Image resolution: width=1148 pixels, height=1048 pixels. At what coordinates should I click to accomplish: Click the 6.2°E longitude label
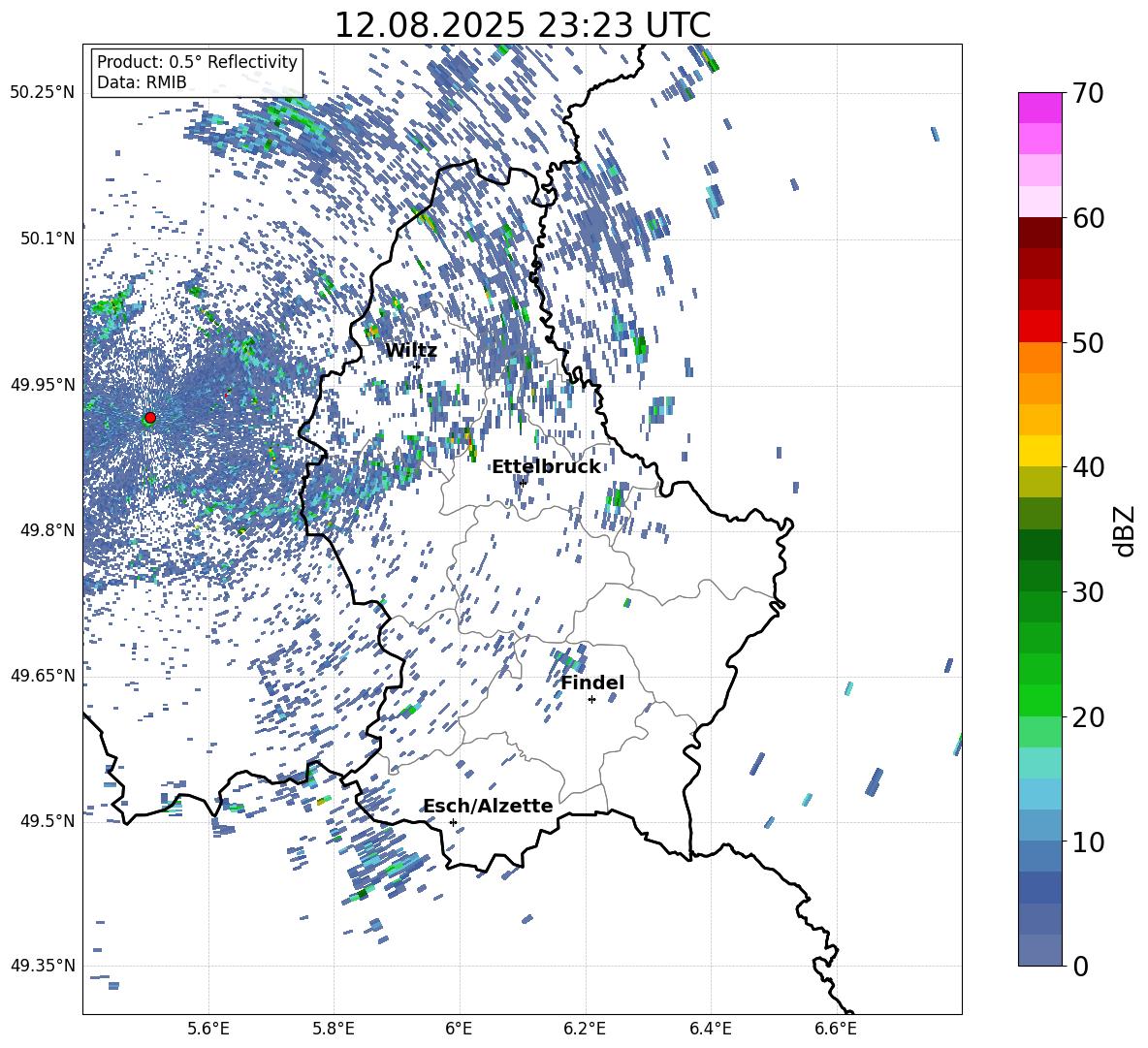(x=585, y=1029)
